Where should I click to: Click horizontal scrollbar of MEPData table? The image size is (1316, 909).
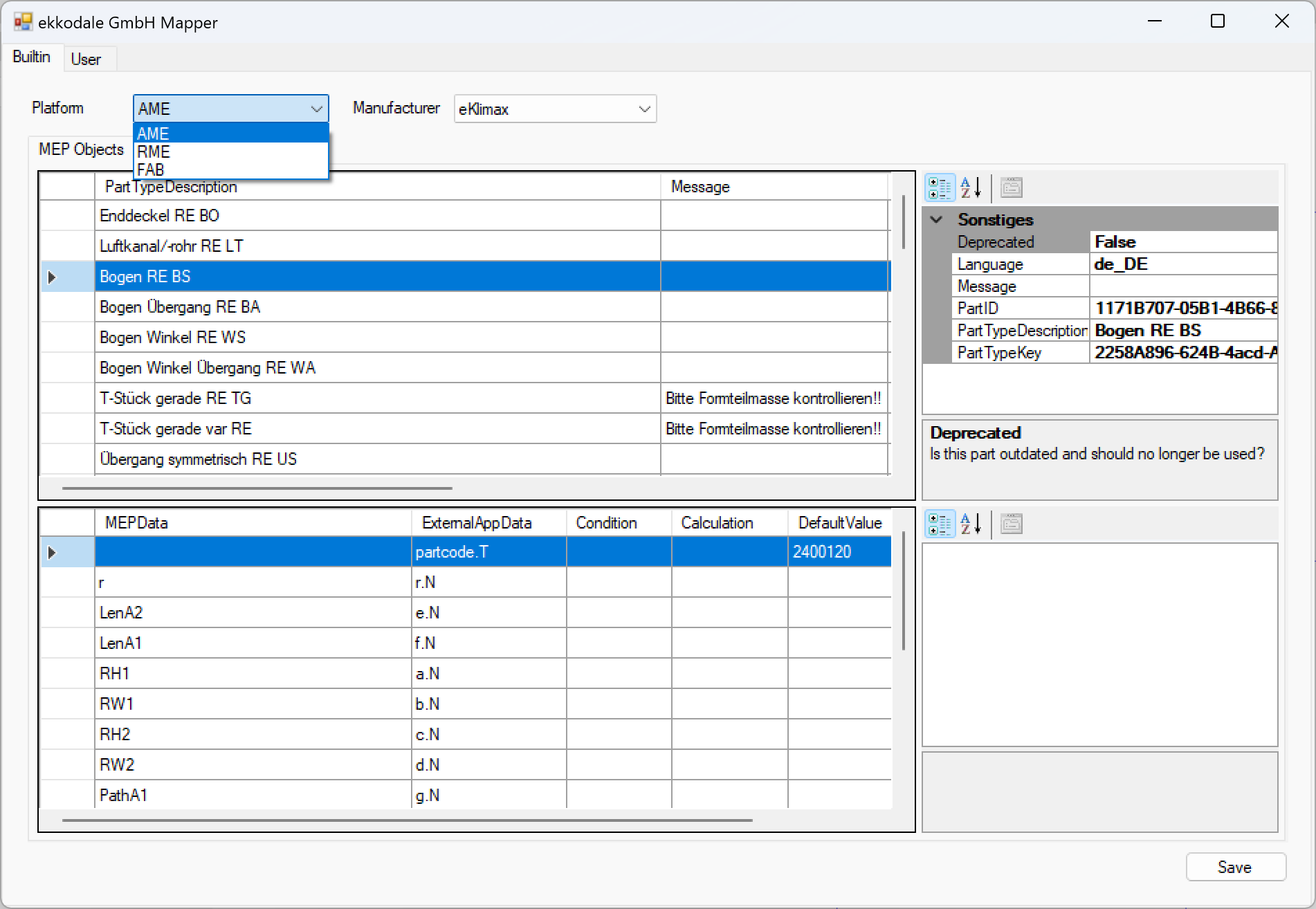click(x=407, y=820)
